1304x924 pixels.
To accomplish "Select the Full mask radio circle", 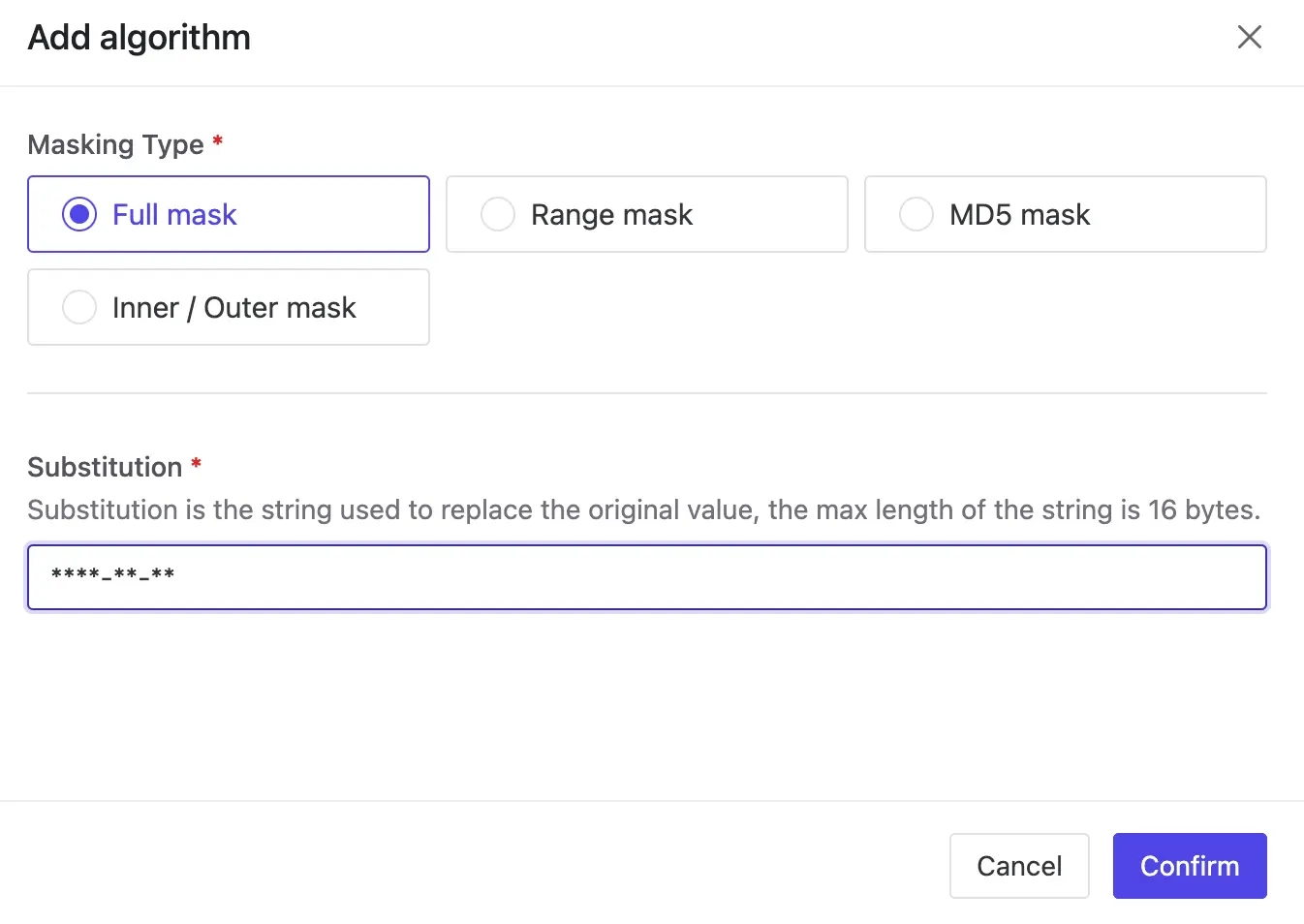I will 79,214.
